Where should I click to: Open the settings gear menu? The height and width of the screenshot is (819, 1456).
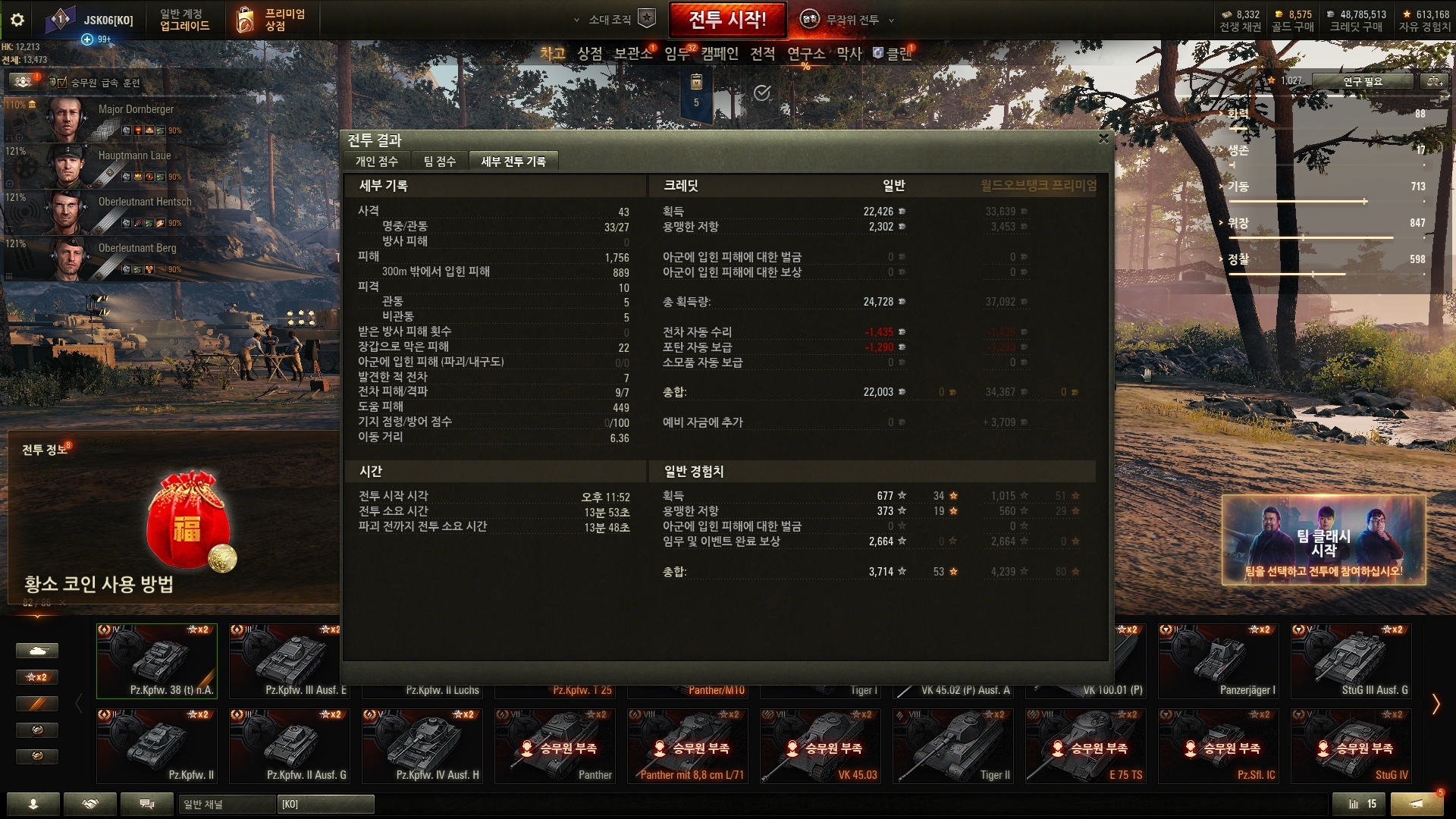17,20
